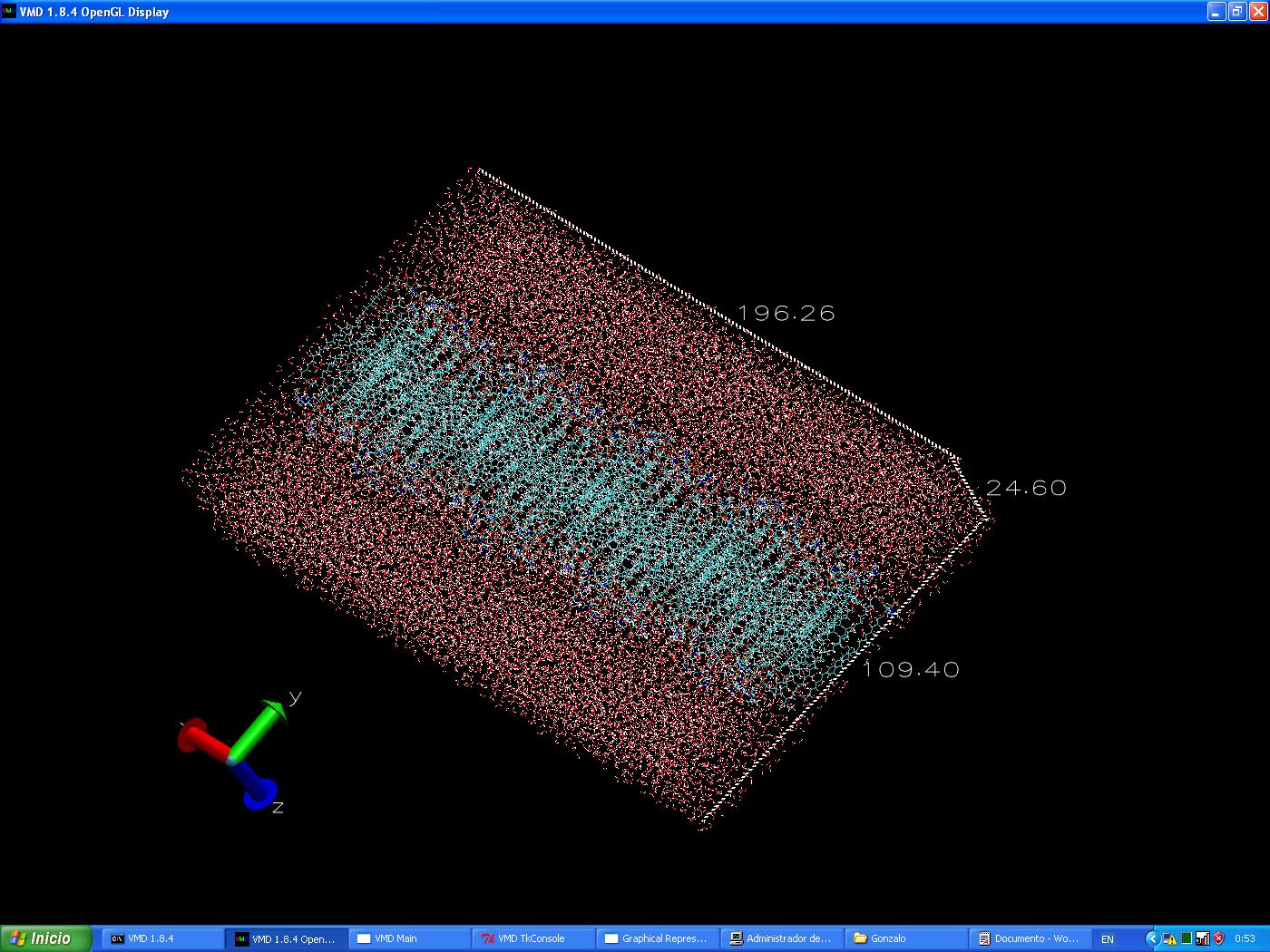The height and width of the screenshot is (952, 1270).
Task: Click the 196.26 measurement label
Action: click(x=786, y=314)
